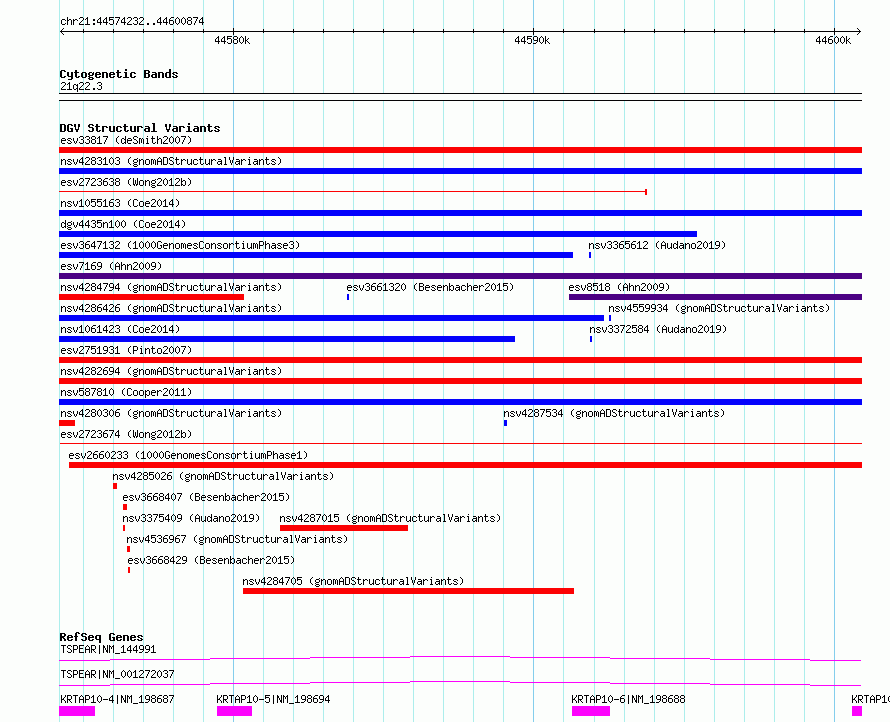Select the nsv4287015 red variant bar

[344, 528]
